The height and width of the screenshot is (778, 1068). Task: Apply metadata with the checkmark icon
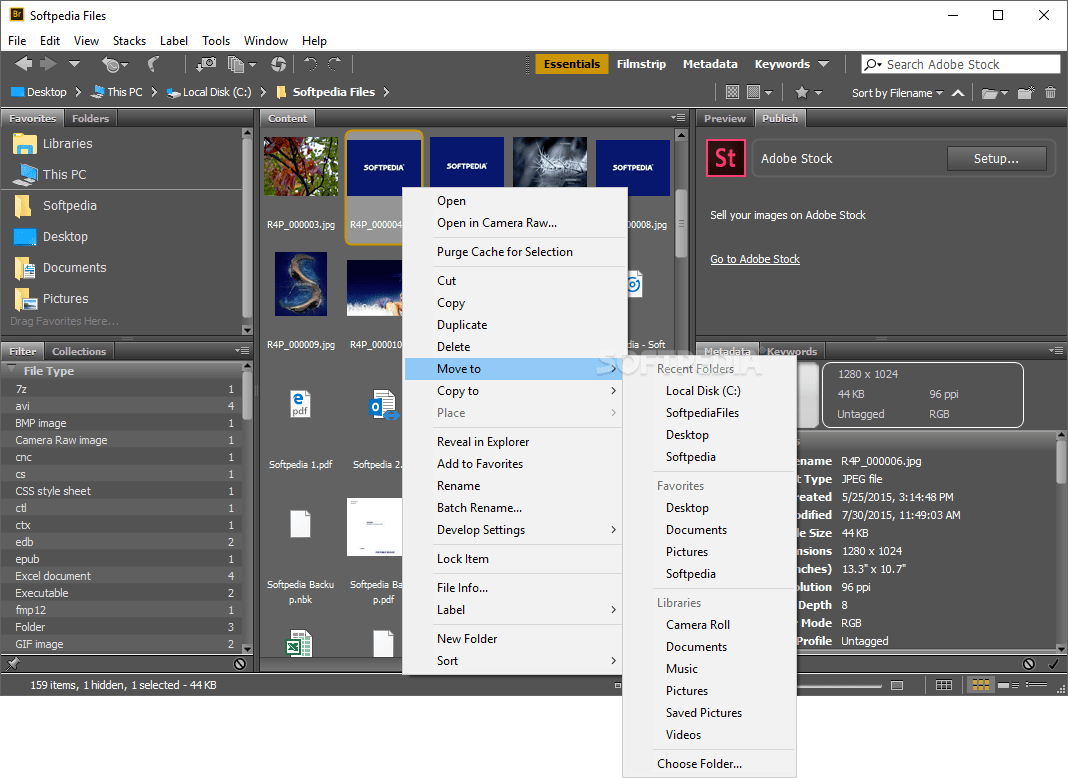click(1053, 664)
